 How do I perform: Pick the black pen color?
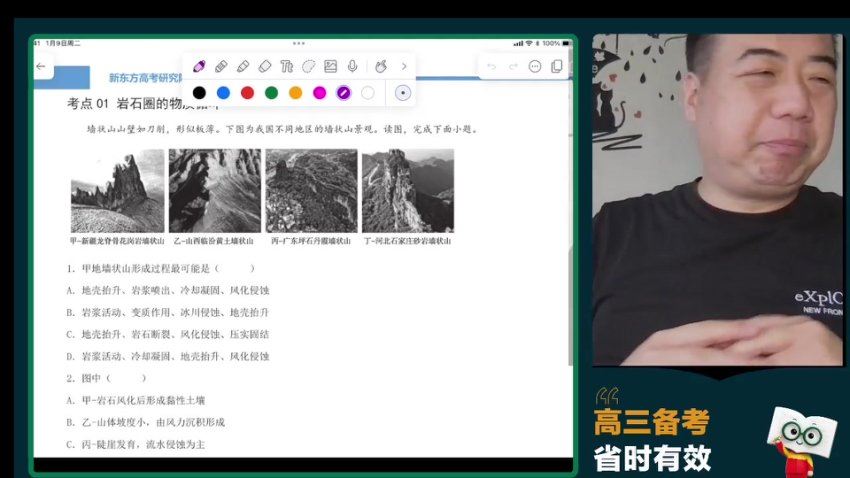tap(199, 93)
